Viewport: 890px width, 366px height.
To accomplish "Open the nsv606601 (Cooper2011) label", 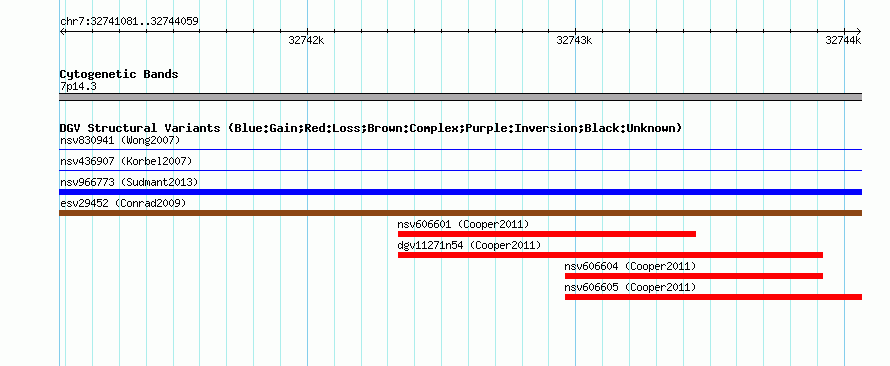I will pyautogui.click(x=463, y=224).
